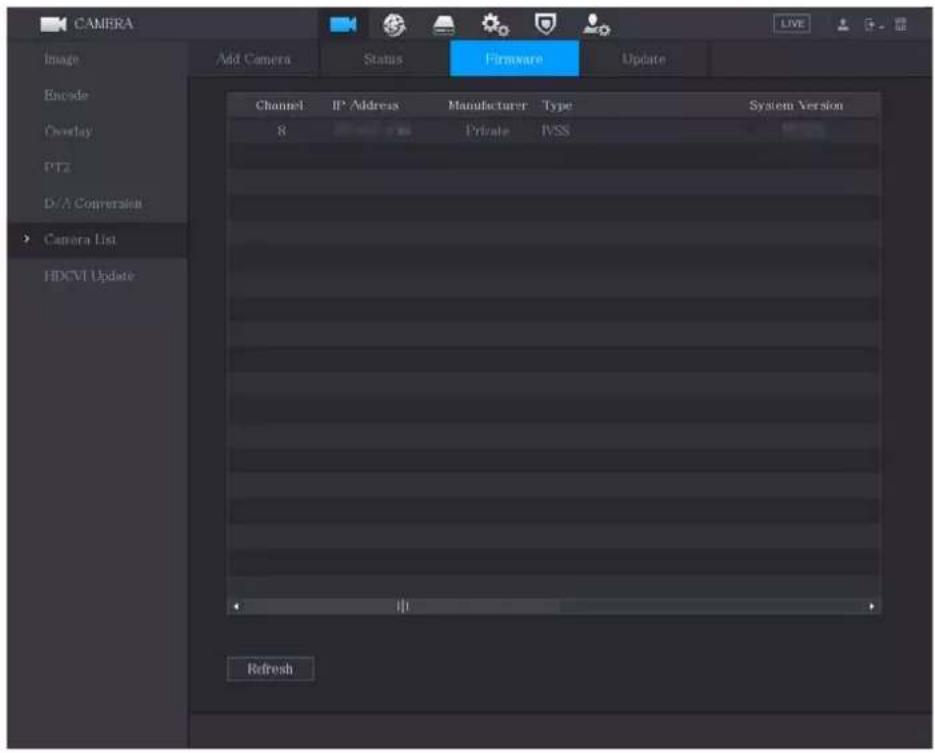
Task: Click the LIVE view button
Action: tap(791, 24)
